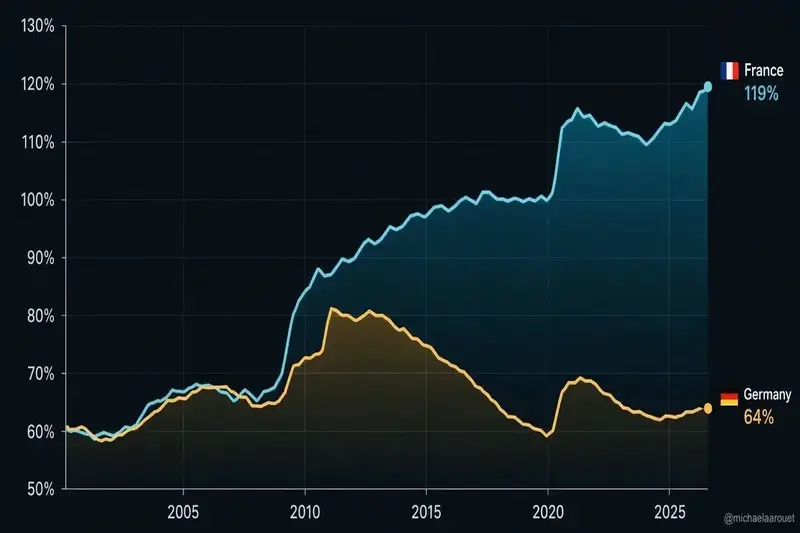Select the '64%' value label
Image resolution: width=800 pixels, height=533 pixels.
[x=759, y=417]
